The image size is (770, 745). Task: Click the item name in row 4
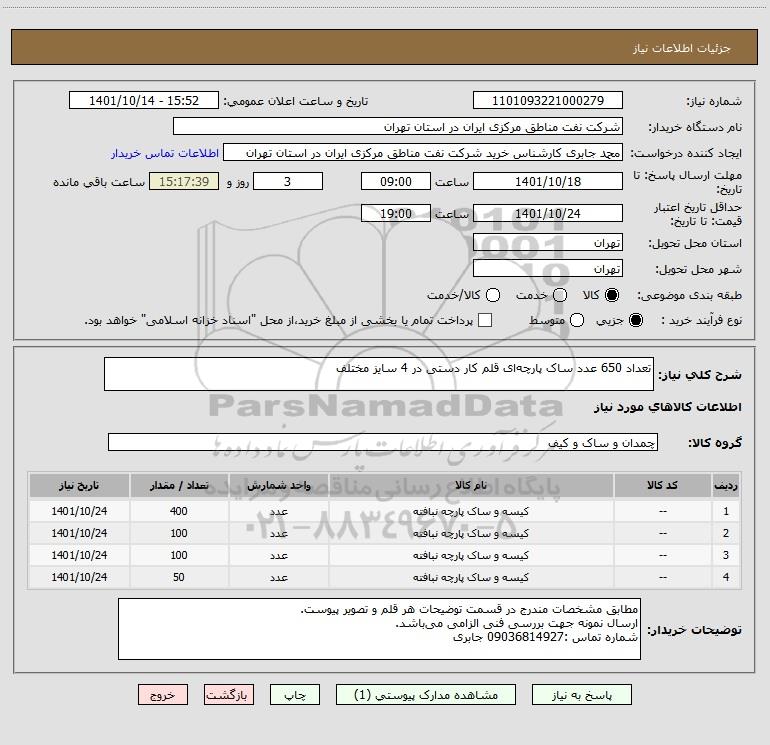470,577
